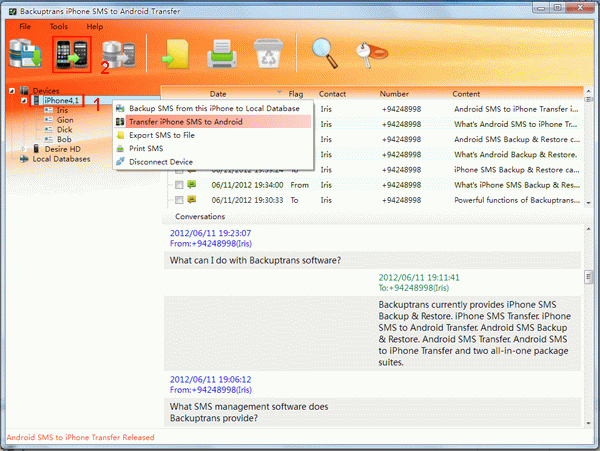
Task: Click scroll-up arrow of conversations pane
Action: coord(589,229)
